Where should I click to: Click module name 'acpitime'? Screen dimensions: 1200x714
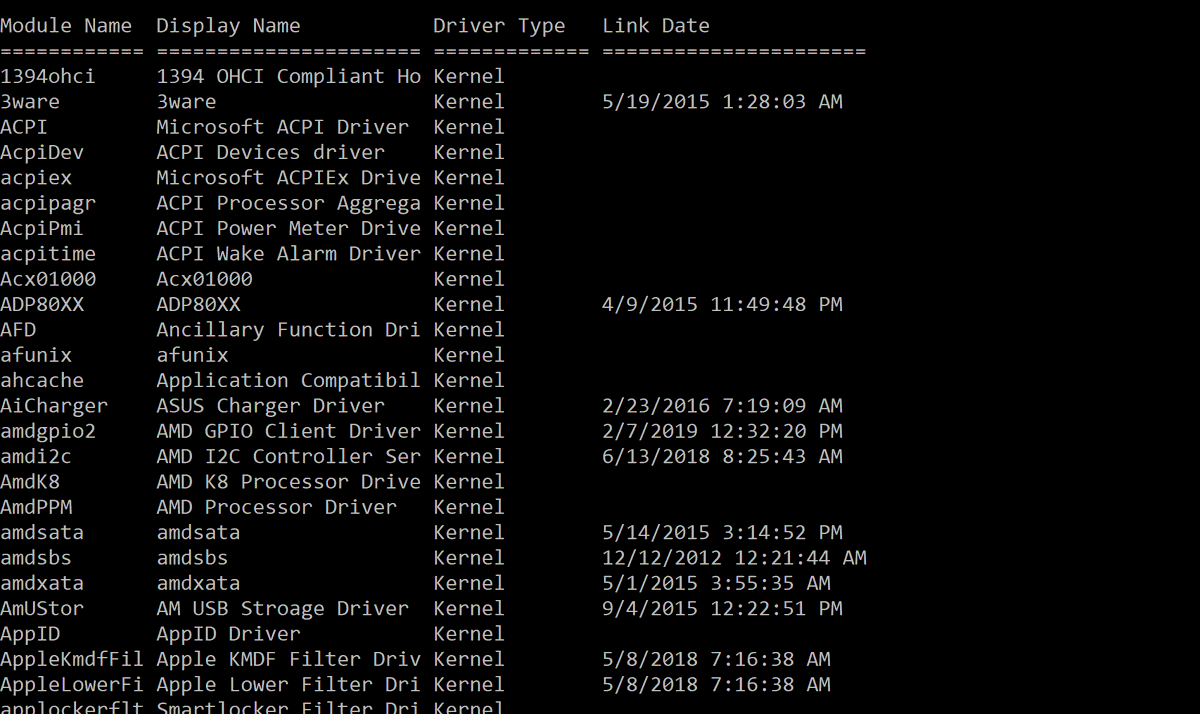(48, 254)
